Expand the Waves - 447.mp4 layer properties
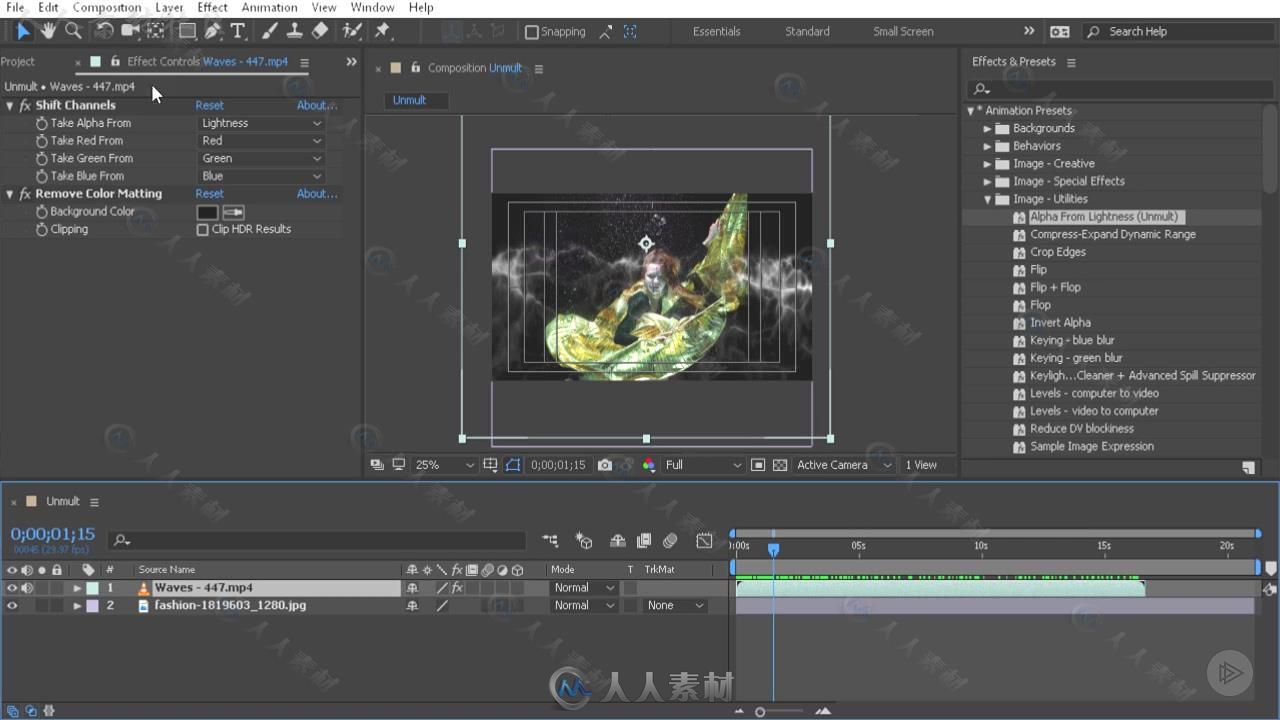Screen dimensions: 1280x720 point(77,588)
